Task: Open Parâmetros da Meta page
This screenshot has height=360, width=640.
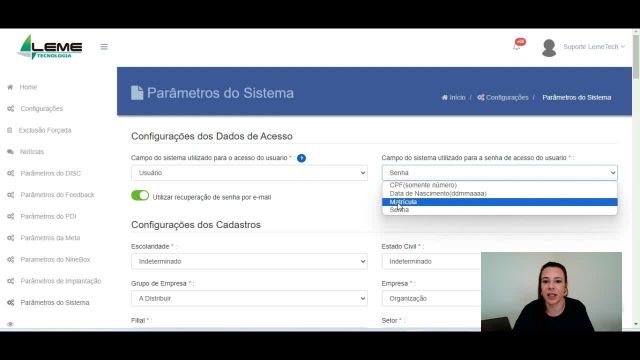Action: [50, 238]
